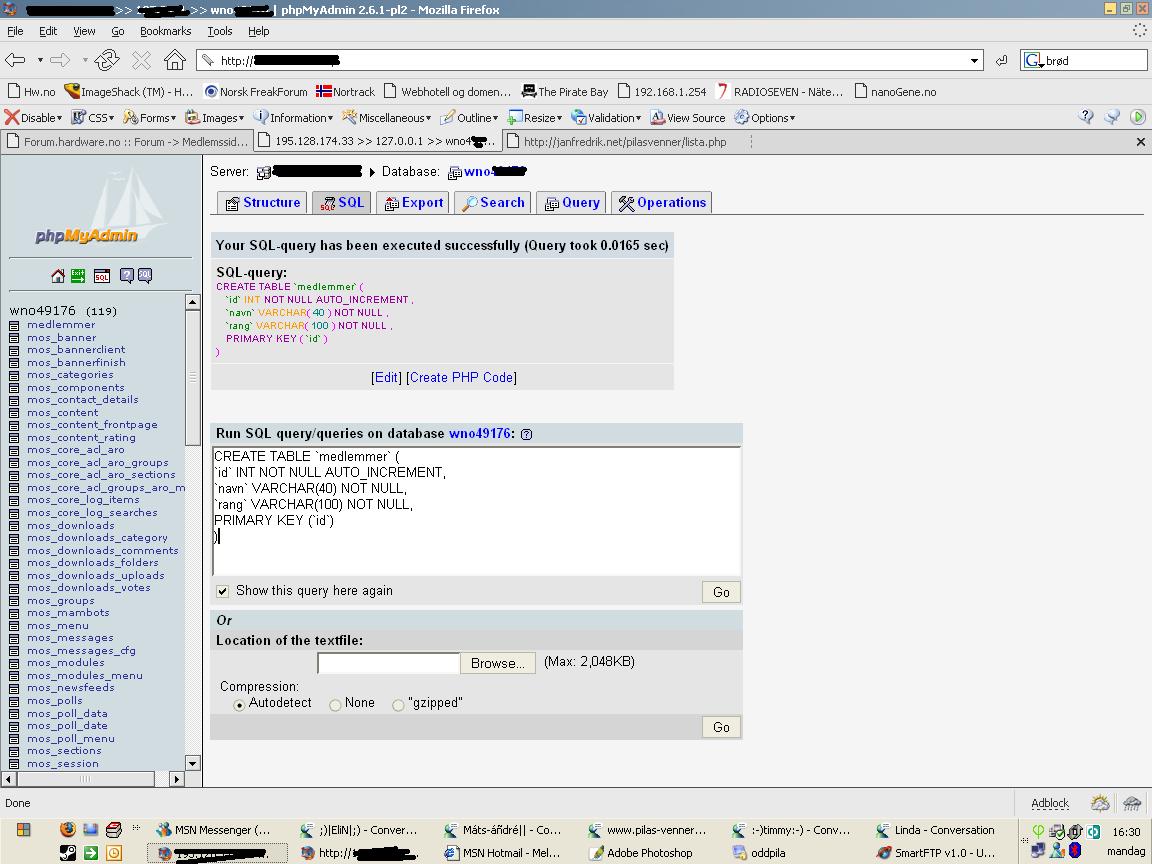Click Google search engine icon in search box
Screen dimensions: 1152x864
[1033, 60]
